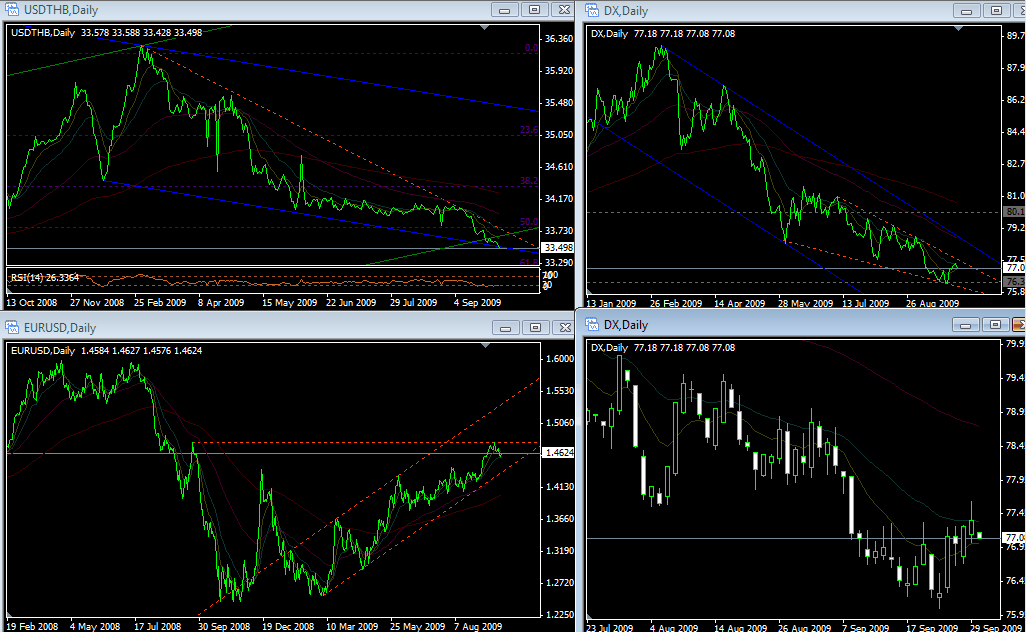
Task: Click the 'RSI(14) 26.3364' indicator label
Action: [x=45, y=278]
